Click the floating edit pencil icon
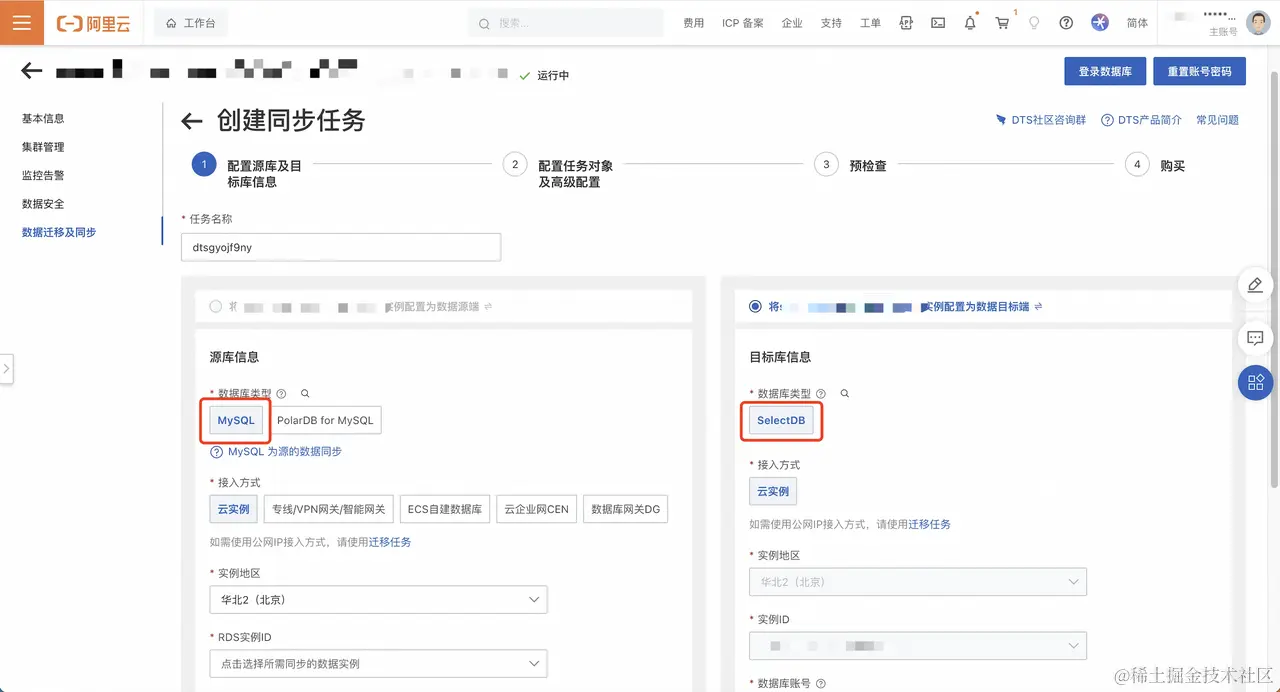This screenshot has height=692, width=1280. click(1255, 285)
